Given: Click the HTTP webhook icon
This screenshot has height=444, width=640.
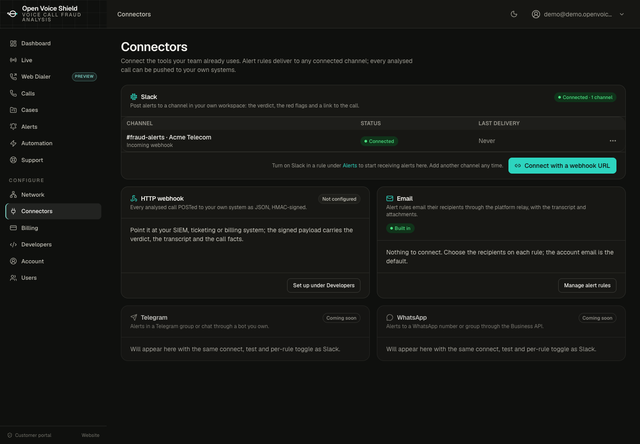Looking at the screenshot, I should click(x=133, y=198).
